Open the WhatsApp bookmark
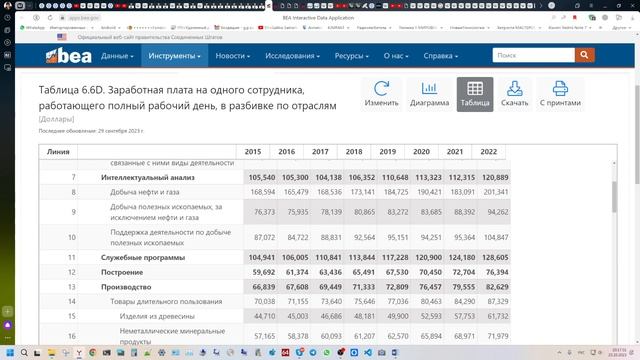The width and height of the screenshot is (640, 360). pos(32,27)
